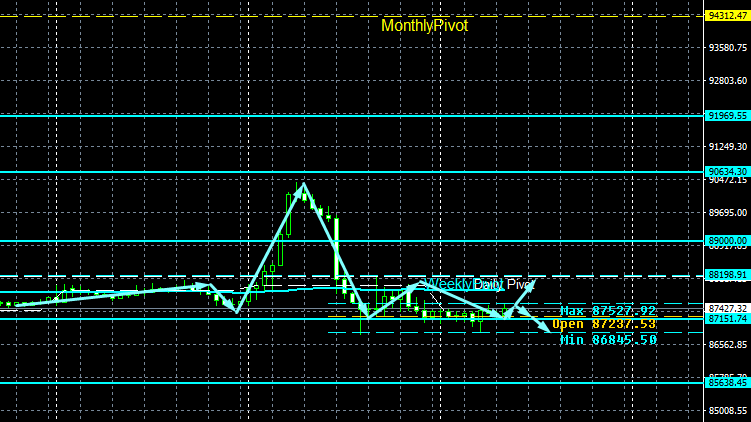Click the Open 87237.53 label
Screen dimensions: 751x422
[x=604, y=324]
